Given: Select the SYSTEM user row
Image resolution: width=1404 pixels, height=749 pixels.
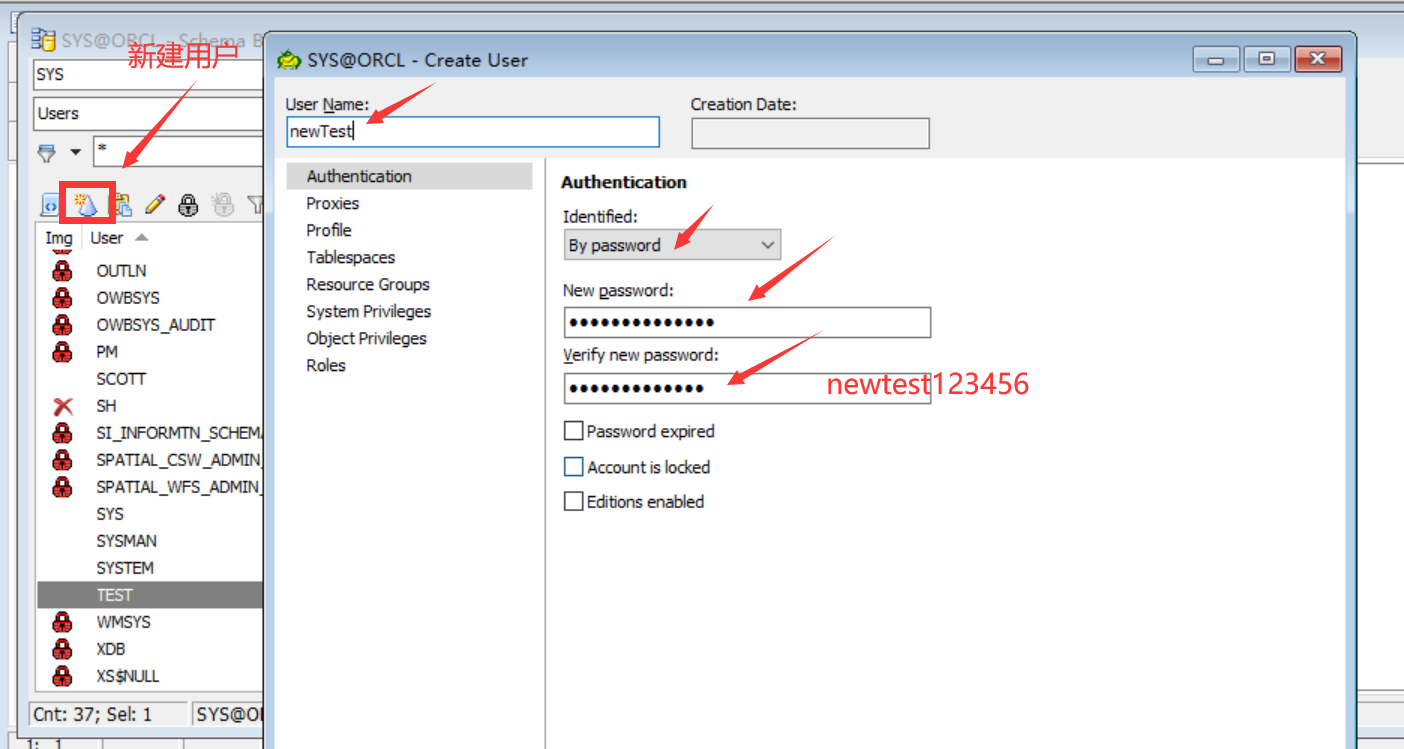Looking at the screenshot, I should pyautogui.click(x=150, y=568).
